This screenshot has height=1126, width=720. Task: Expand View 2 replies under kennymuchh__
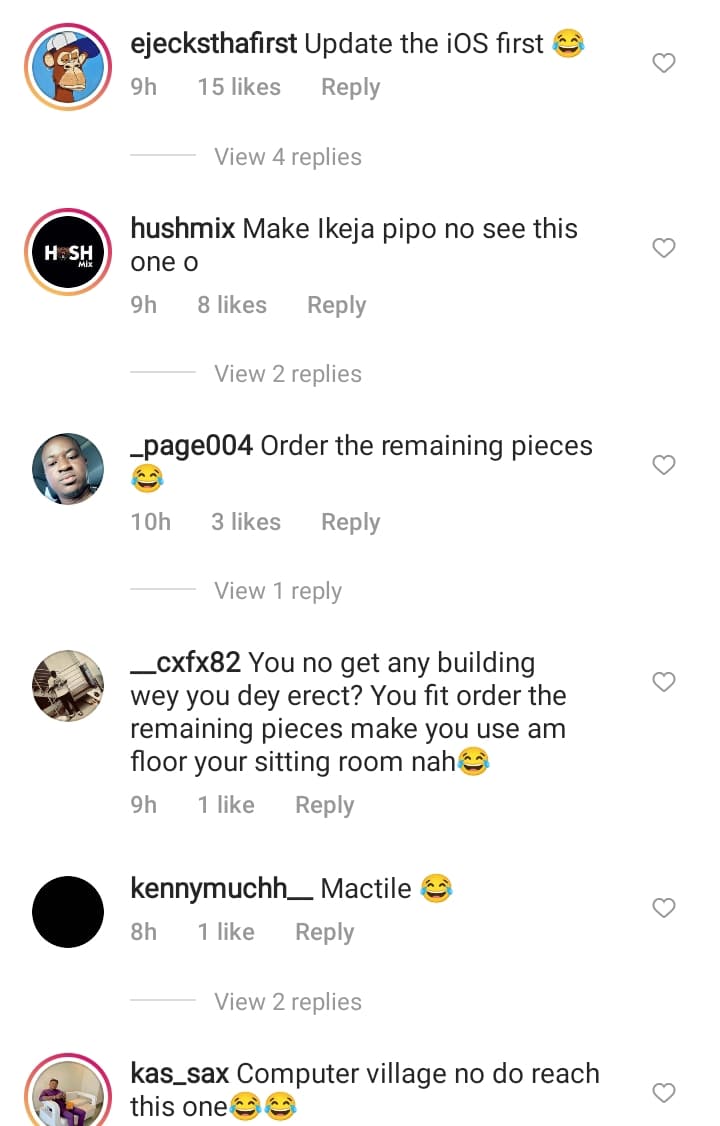(288, 1002)
